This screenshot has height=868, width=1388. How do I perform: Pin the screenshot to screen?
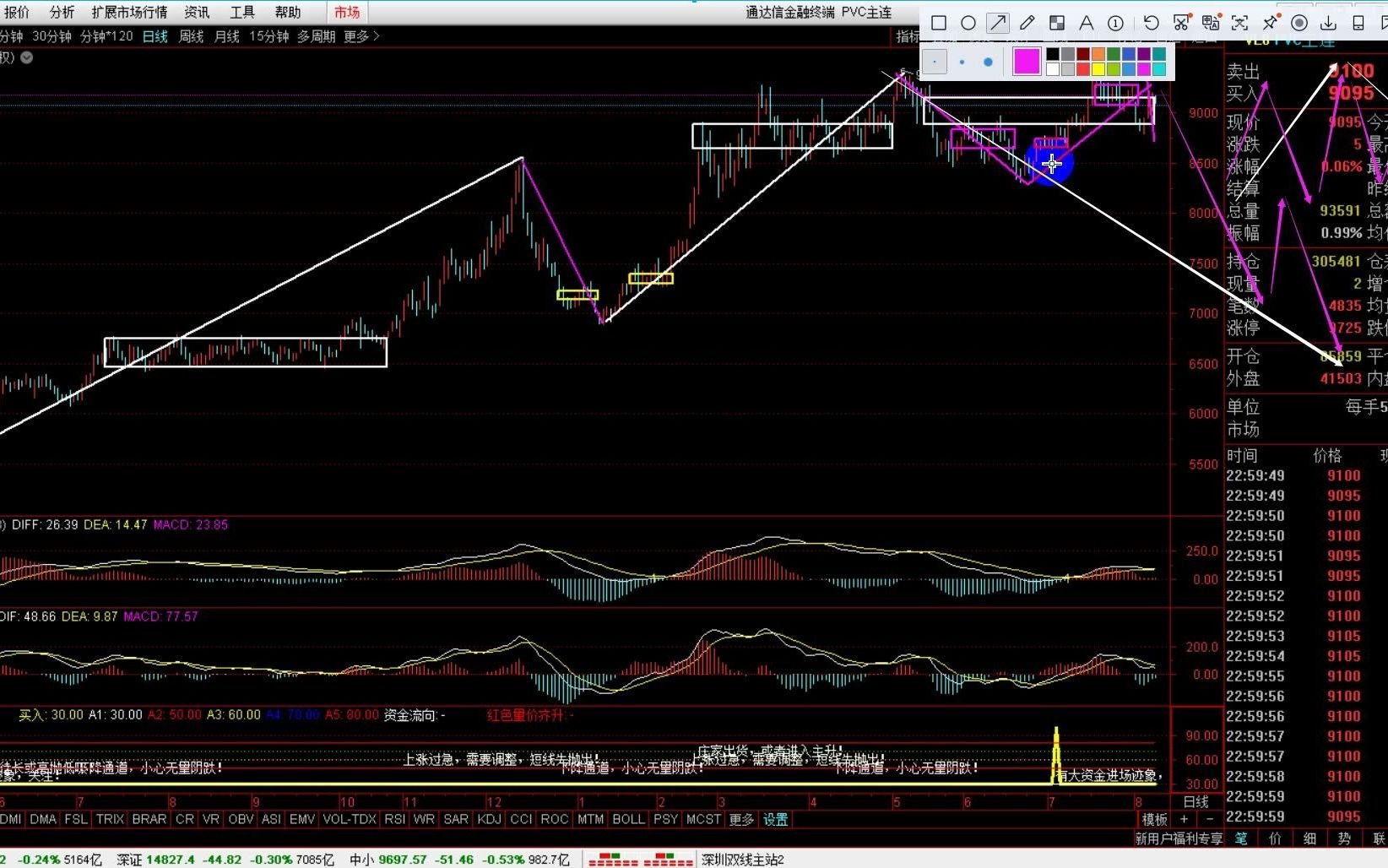coord(1270,23)
